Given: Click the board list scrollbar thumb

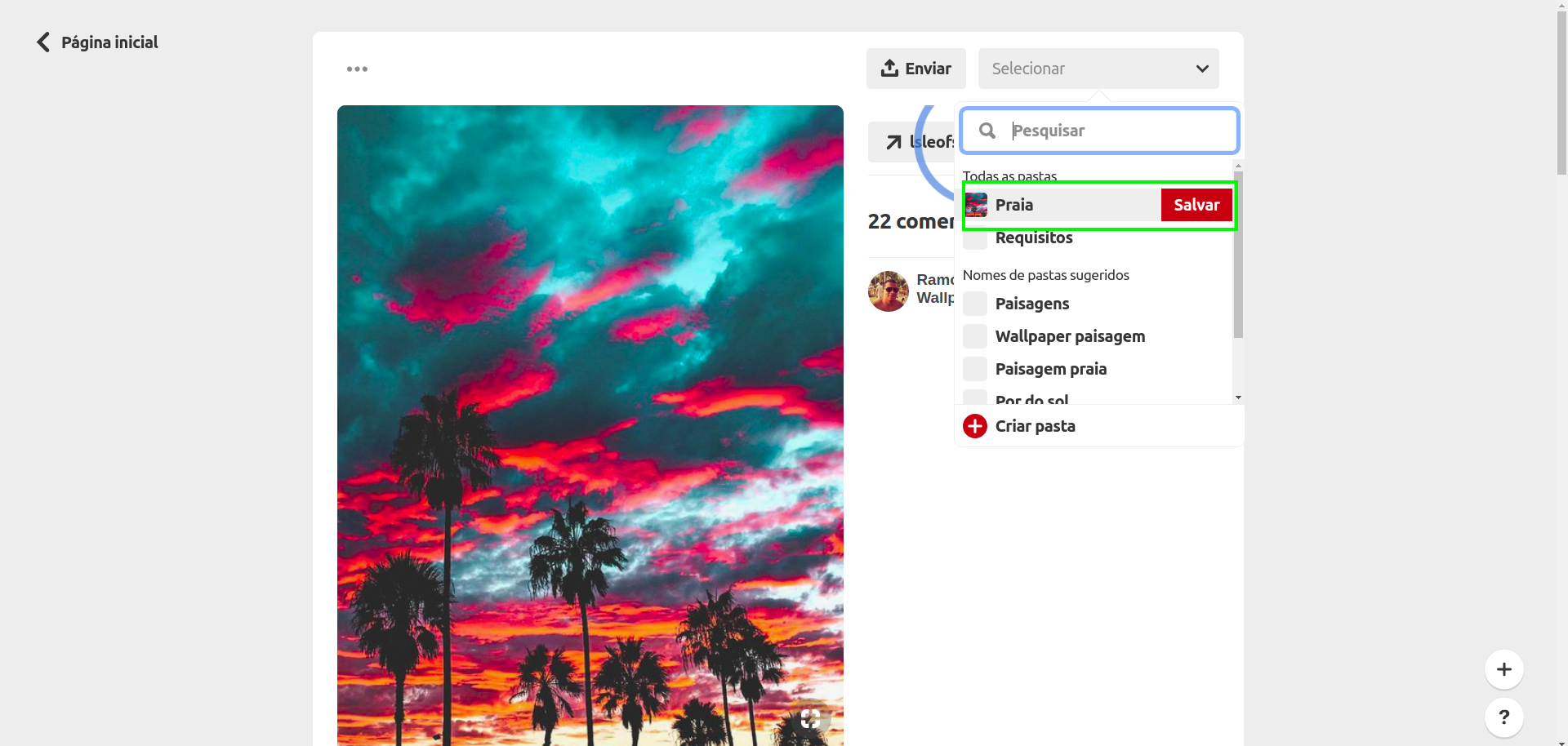Looking at the screenshot, I should [1238, 255].
